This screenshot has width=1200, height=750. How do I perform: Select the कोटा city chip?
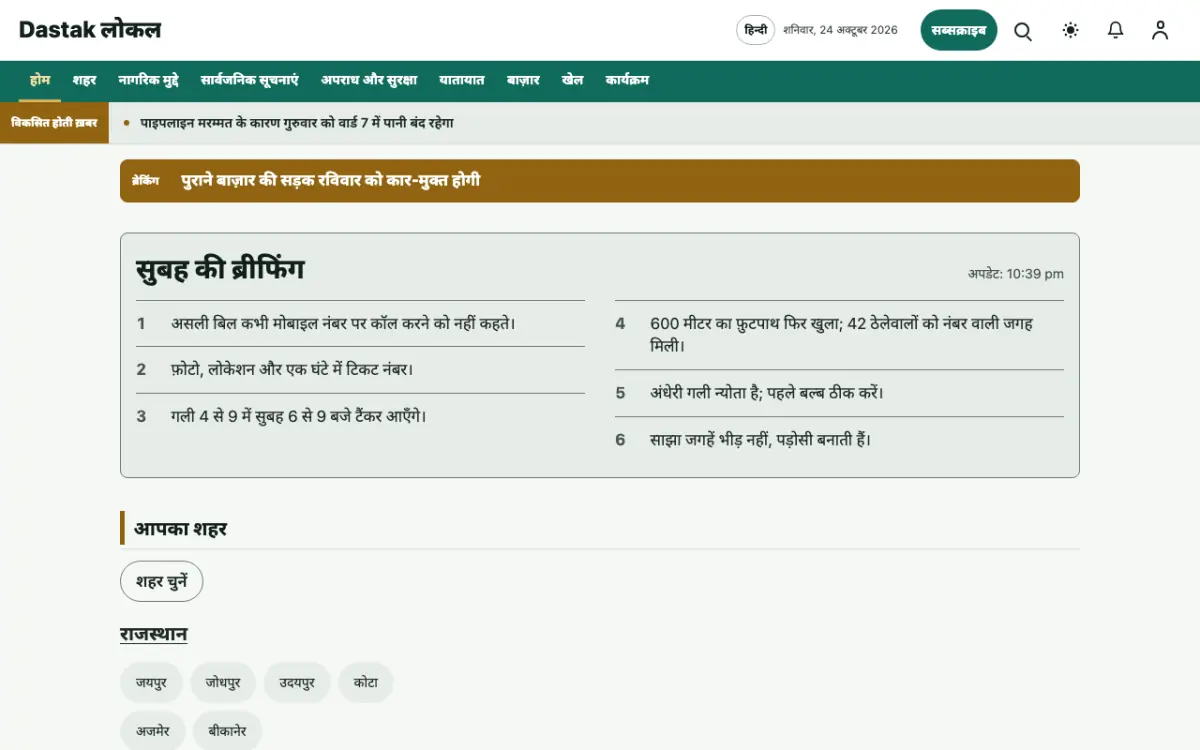tap(366, 683)
